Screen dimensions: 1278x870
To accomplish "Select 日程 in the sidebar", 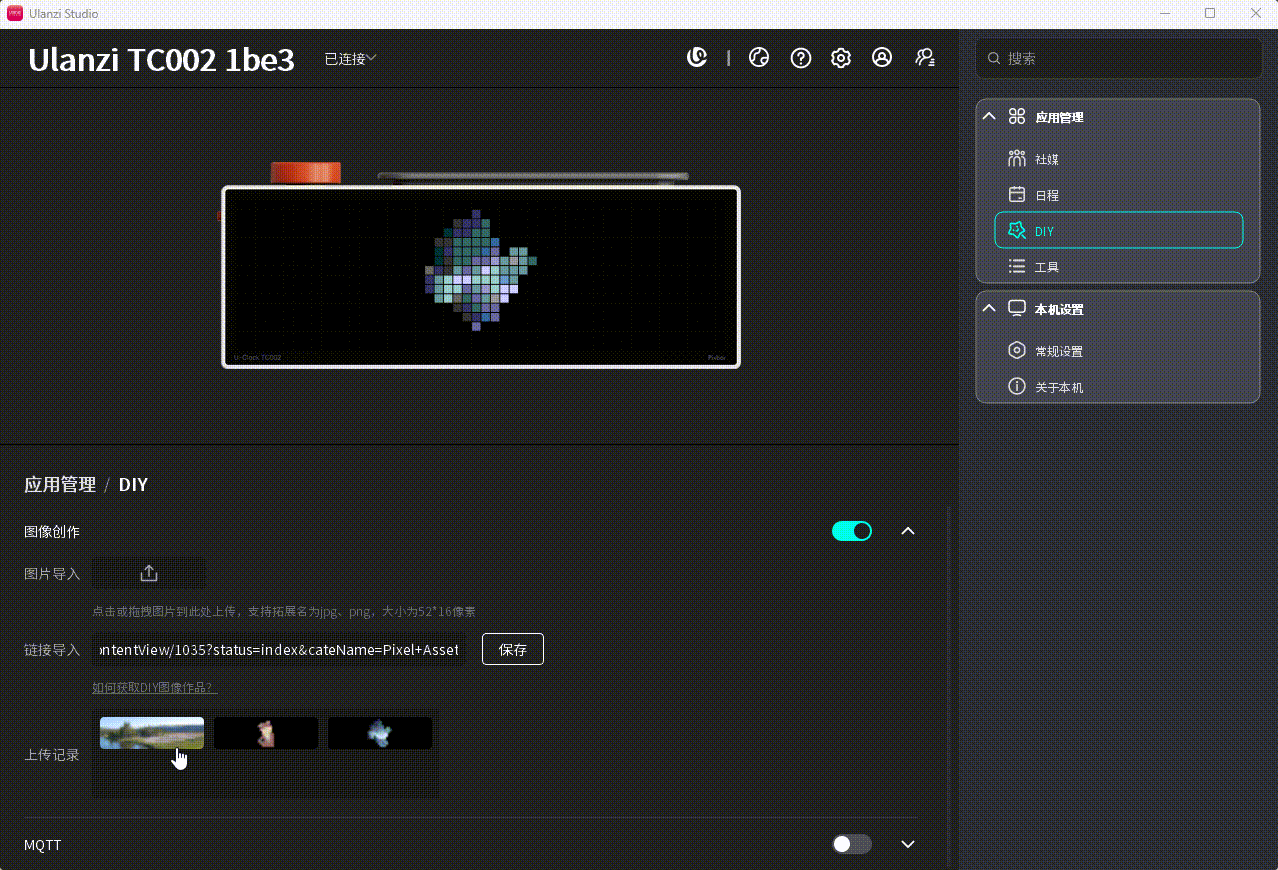I will 1118,195.
